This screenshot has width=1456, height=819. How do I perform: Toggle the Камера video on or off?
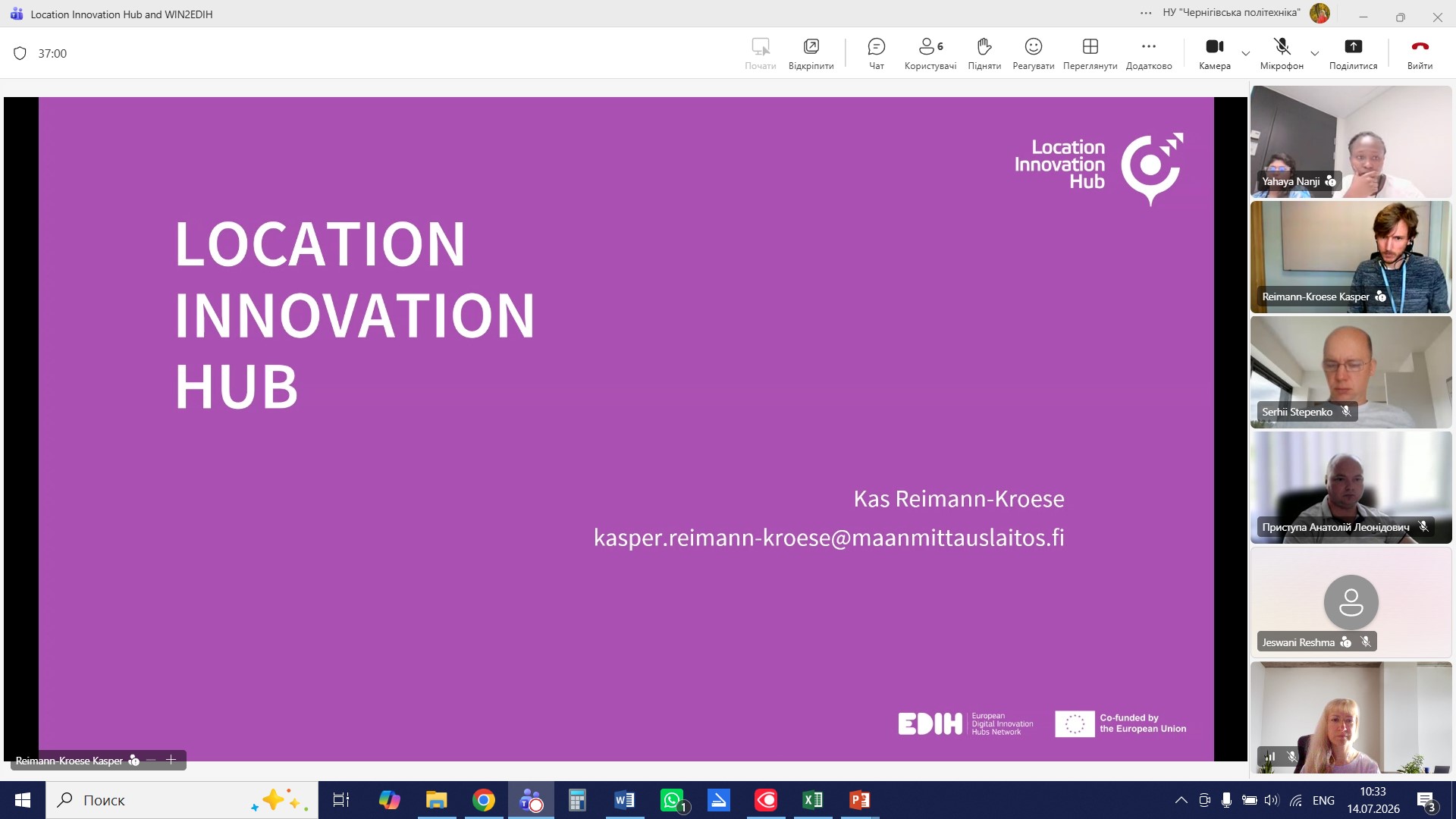pos(1215,54)
